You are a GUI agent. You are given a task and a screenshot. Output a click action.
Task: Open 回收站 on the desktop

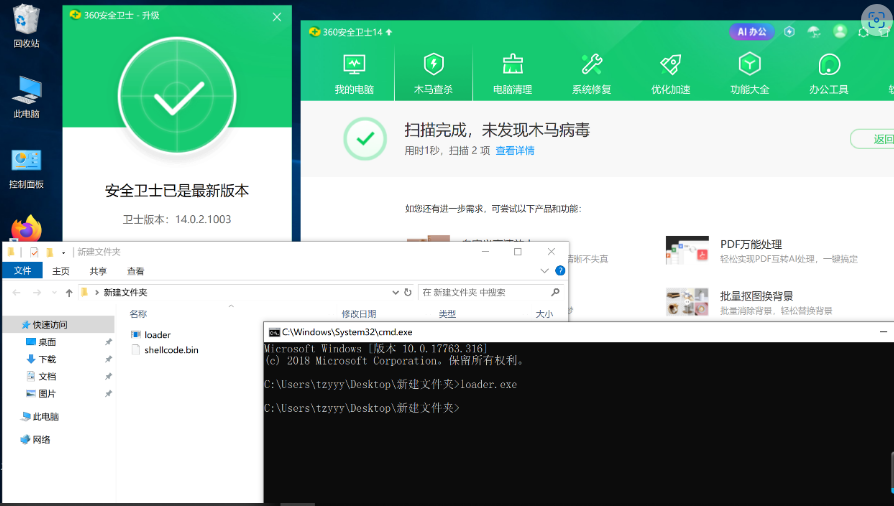[26, 27]
